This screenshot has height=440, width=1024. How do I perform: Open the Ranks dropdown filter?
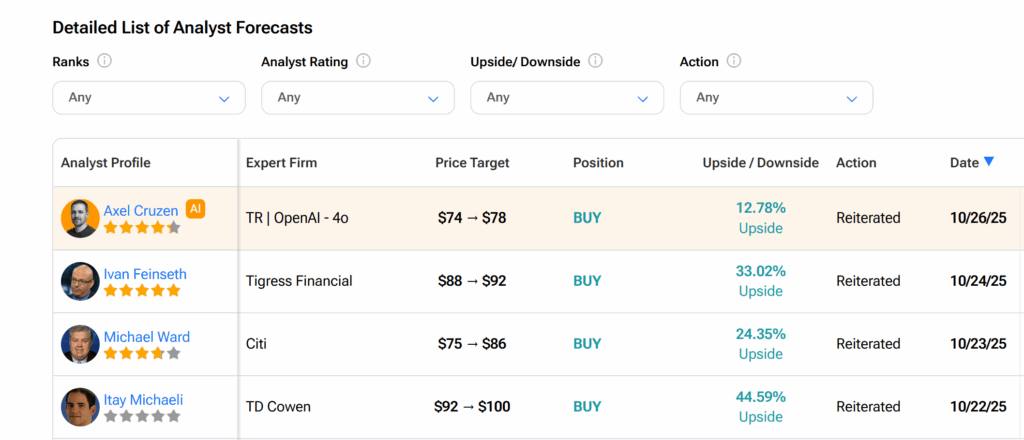click(x=148, y=98)
